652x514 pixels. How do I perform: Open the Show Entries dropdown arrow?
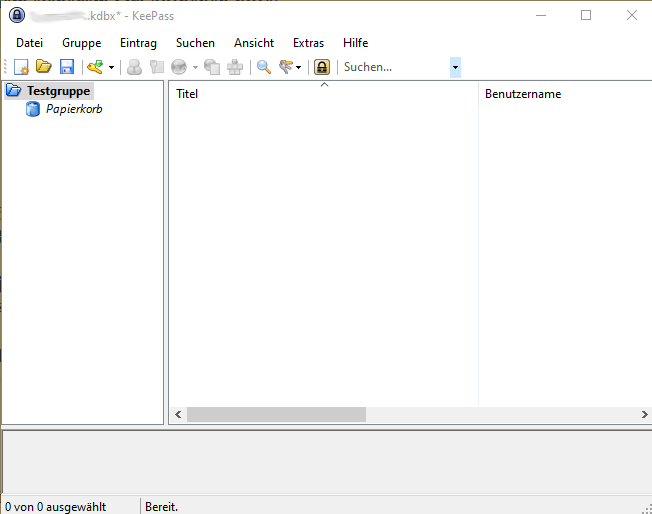(299, 68)
